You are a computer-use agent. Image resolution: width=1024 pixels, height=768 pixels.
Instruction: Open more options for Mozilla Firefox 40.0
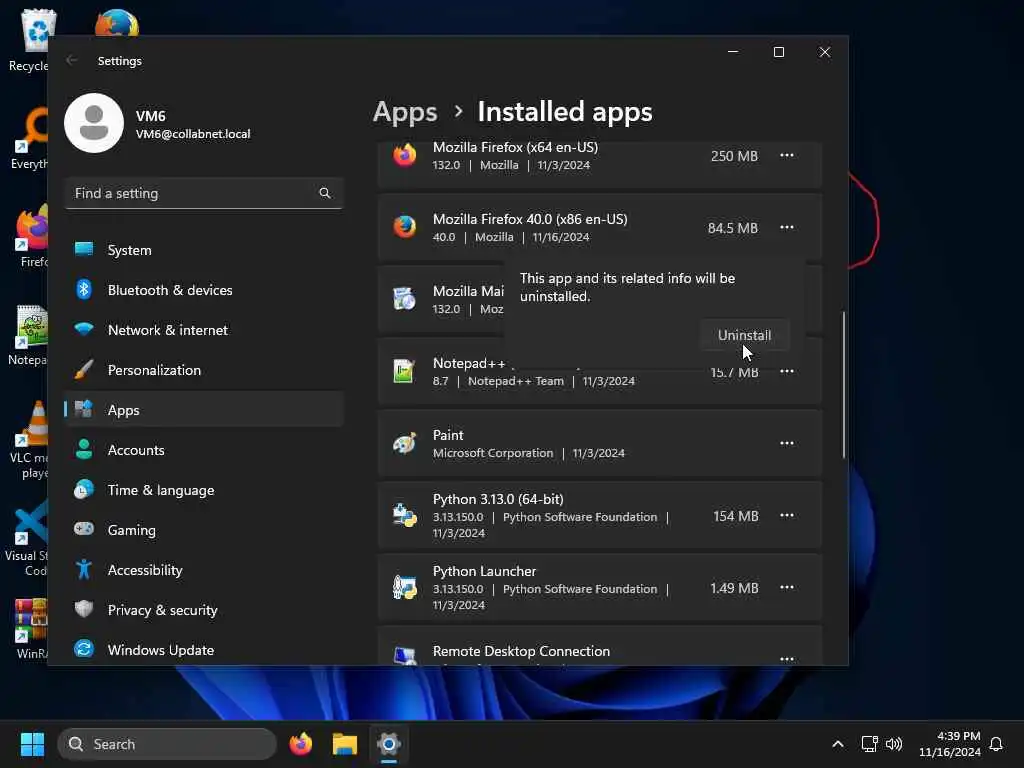tap(786, 227)
